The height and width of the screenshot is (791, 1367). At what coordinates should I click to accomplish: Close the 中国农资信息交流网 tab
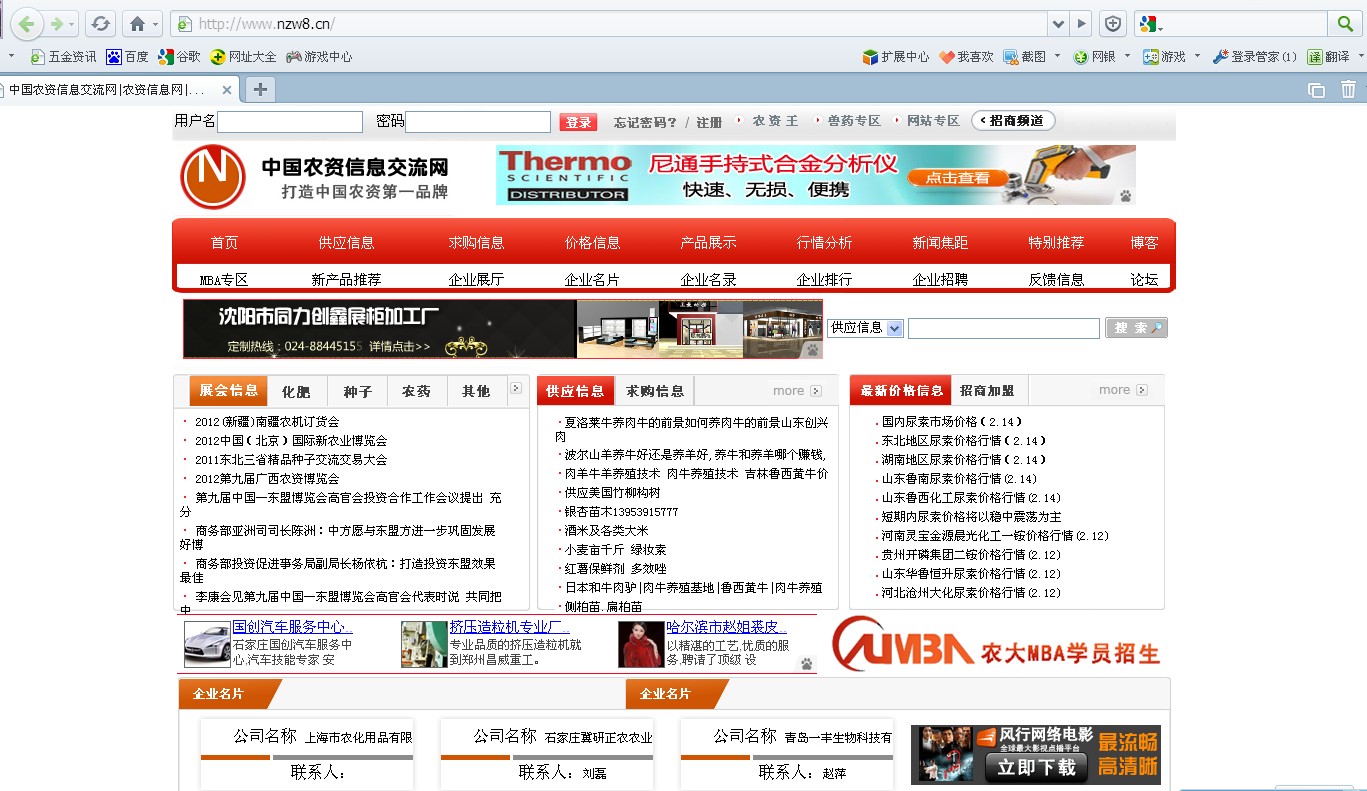pos(227,90)
